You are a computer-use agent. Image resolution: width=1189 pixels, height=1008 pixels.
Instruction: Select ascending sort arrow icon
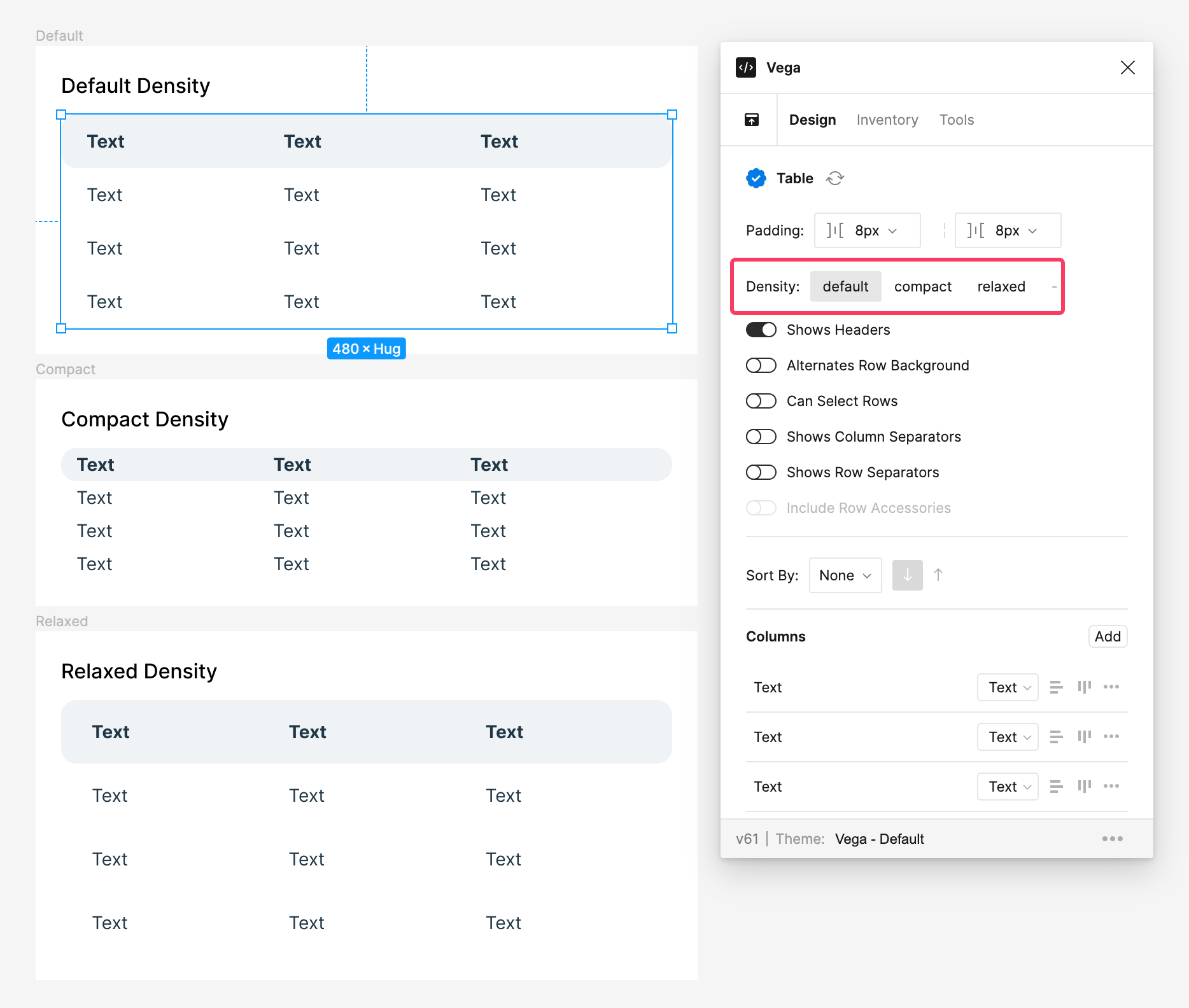coord(938,575)
